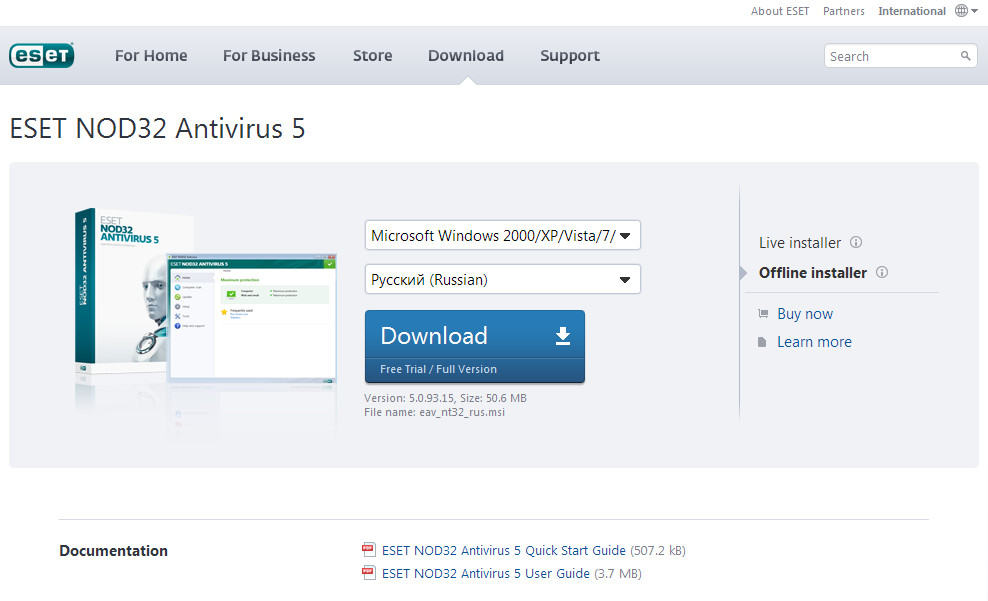This screenshot has width=988, height=601.
Task: Click the file name eav_nt32_rus.msi text
Action: pyautogui.click(x=462, y=412)
